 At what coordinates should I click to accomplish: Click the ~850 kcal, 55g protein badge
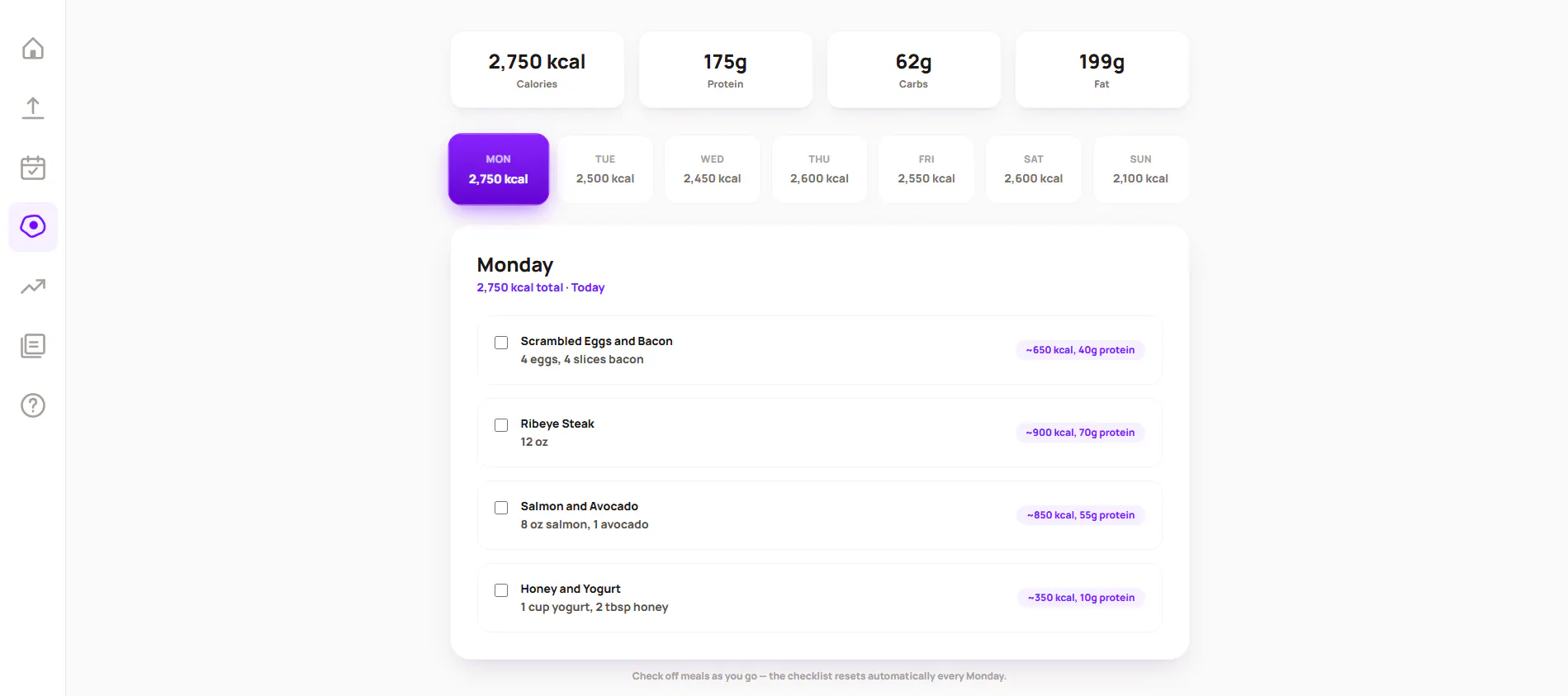coord(1081,515)
